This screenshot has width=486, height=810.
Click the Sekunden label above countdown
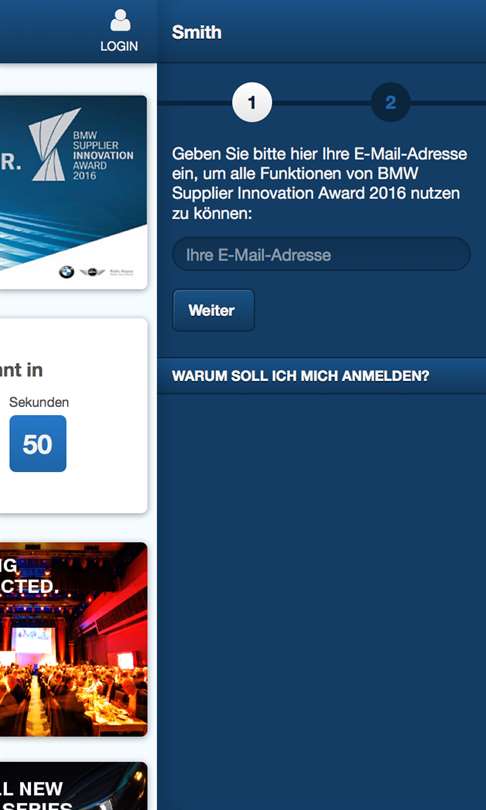(x=39, y=402)
